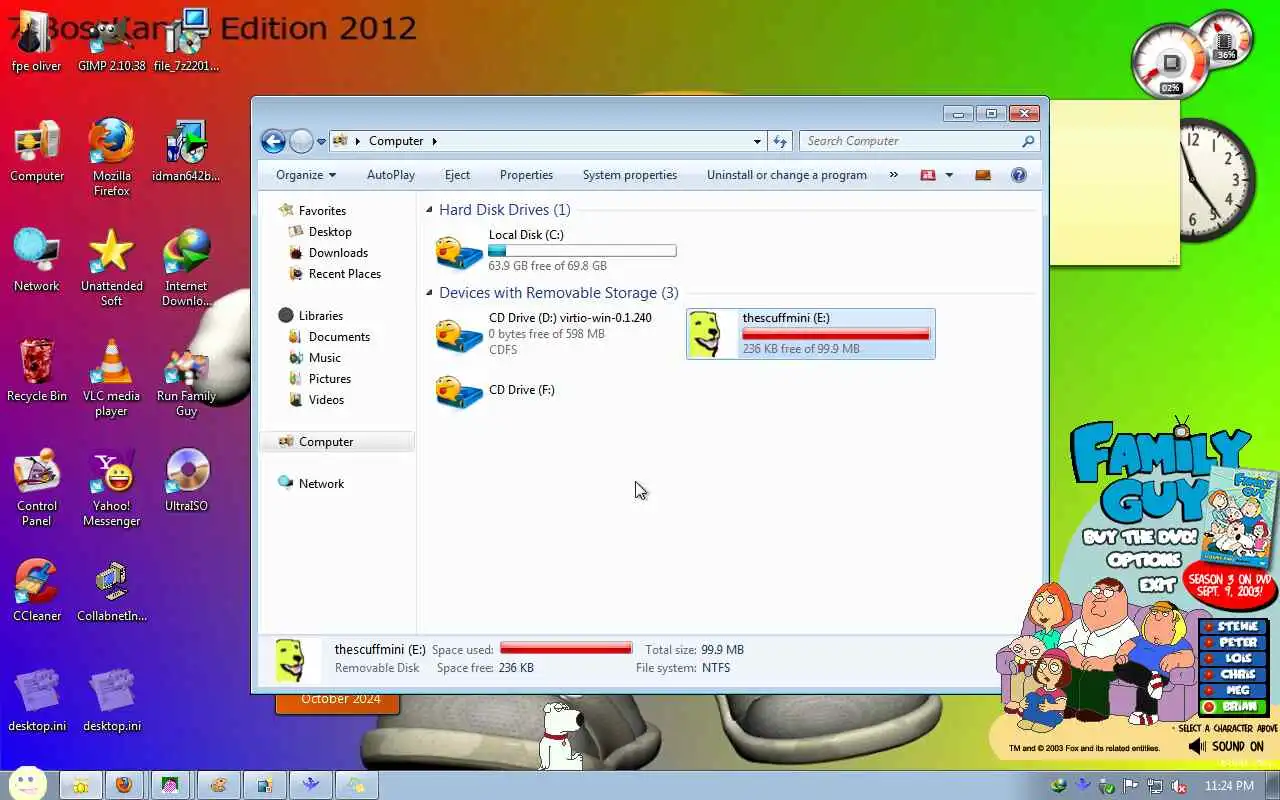Click the network tray icon
This screenshot has width=1280, height=800.
(1155, 786)
